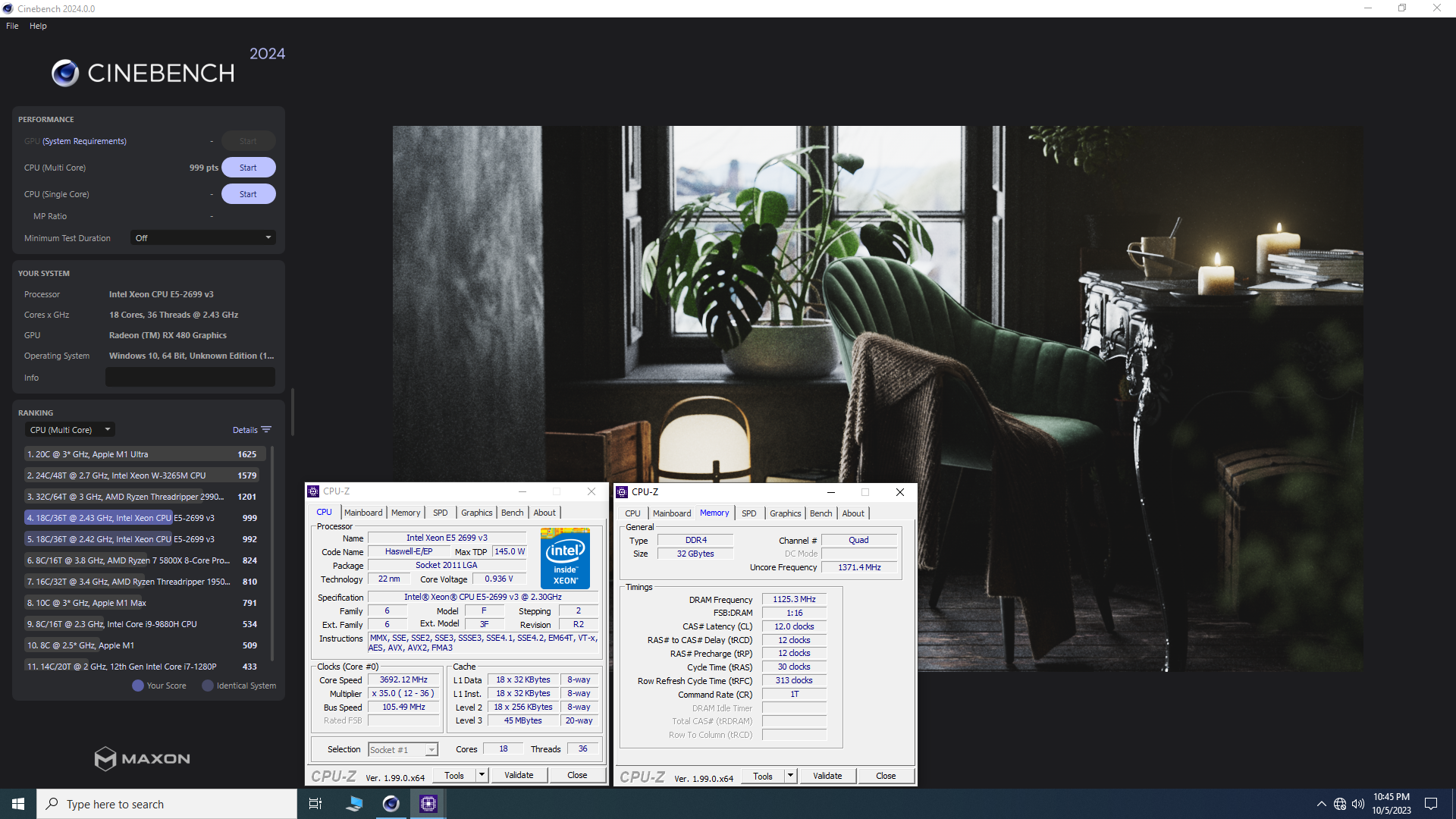1456x819 pixels.
Task: Open Bench tab in right CPU-Z window
Action: click(821, 513)
